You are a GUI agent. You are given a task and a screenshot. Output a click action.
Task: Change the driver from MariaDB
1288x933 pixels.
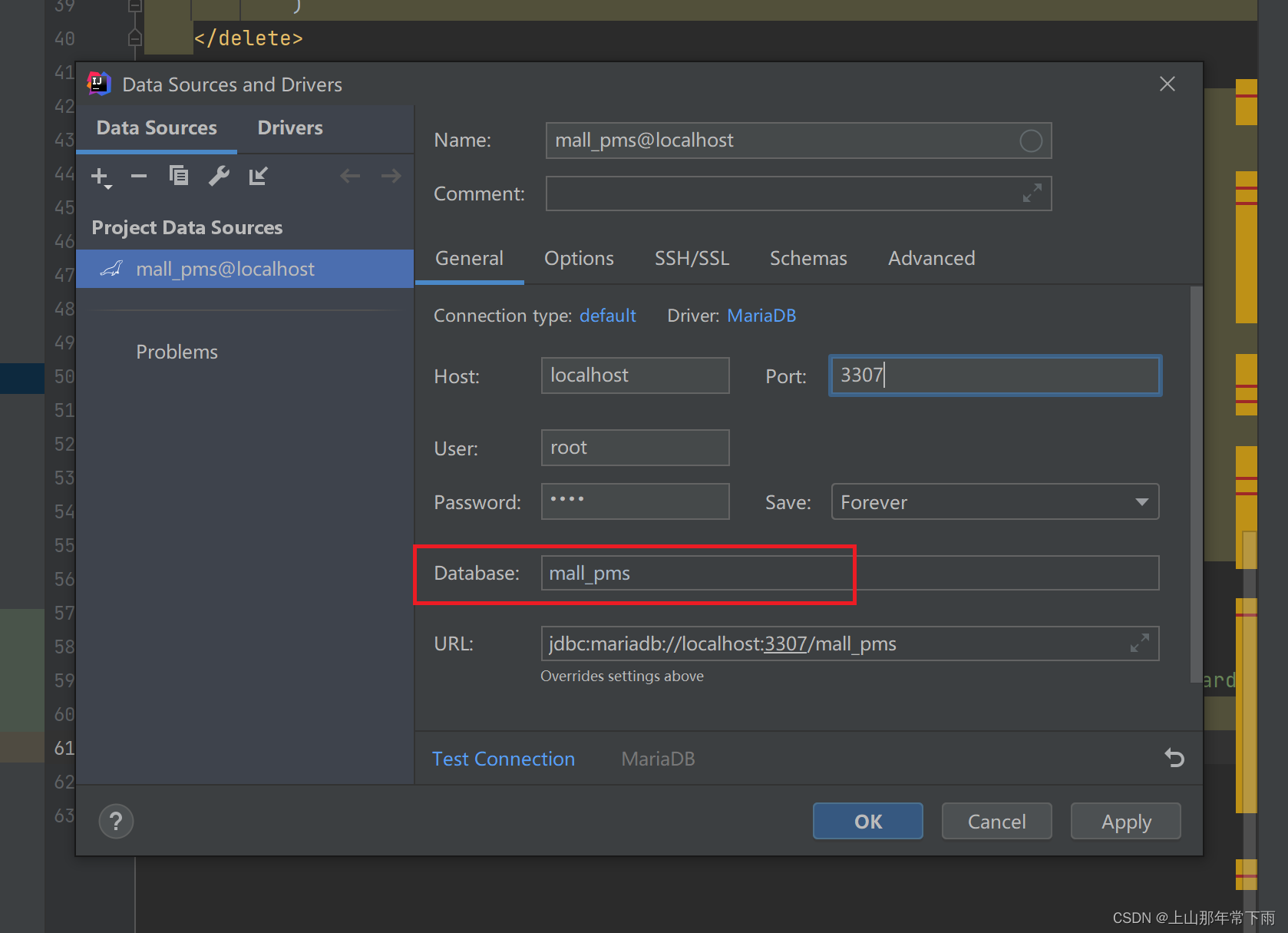(x=761, y=316)
